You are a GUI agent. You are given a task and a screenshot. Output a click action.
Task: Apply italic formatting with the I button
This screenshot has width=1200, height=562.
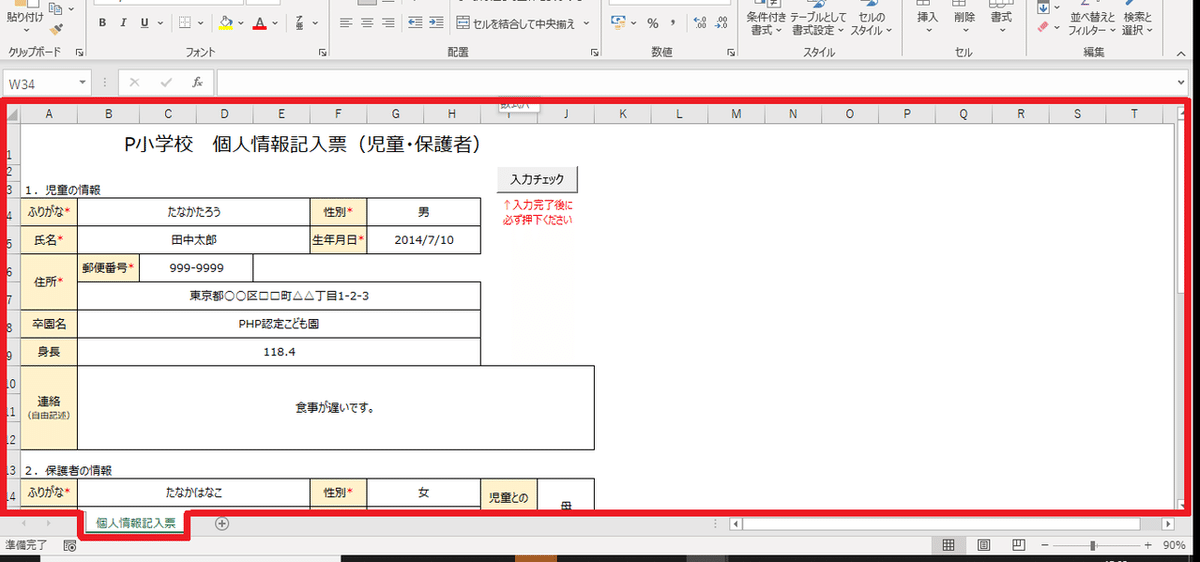124,23
